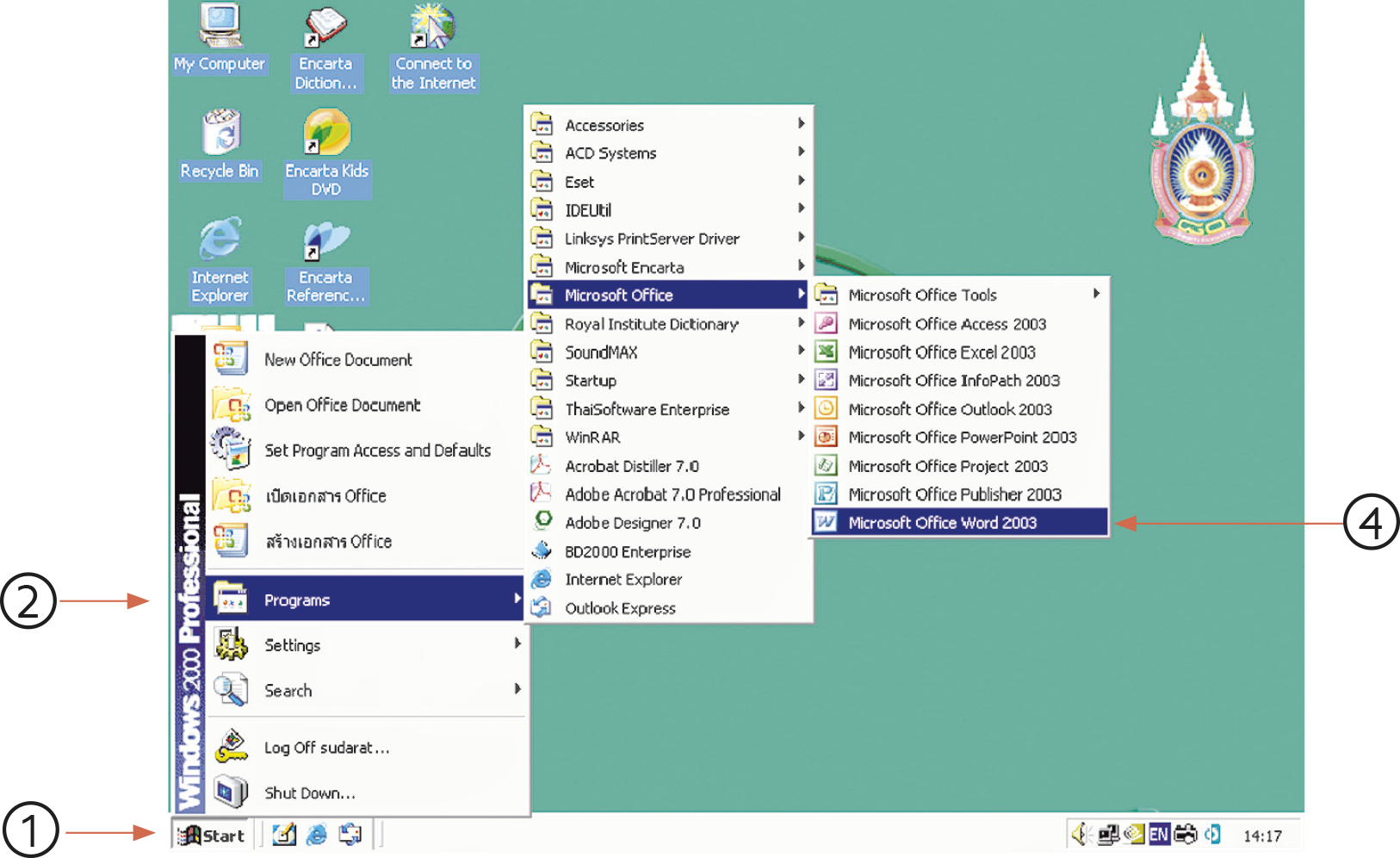Open the WinRAR program group
Screen dimensions: 1400x858
point(668,438)
